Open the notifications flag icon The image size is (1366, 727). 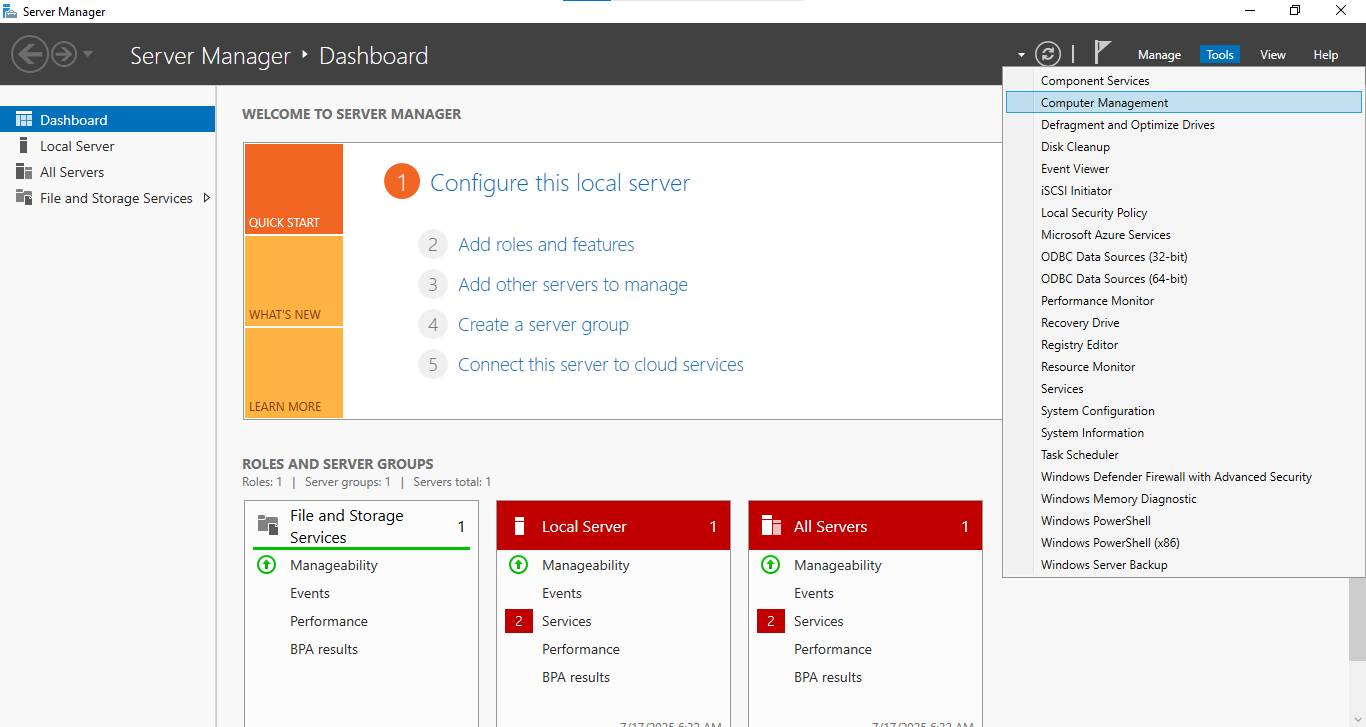(x=1102, y=52)
